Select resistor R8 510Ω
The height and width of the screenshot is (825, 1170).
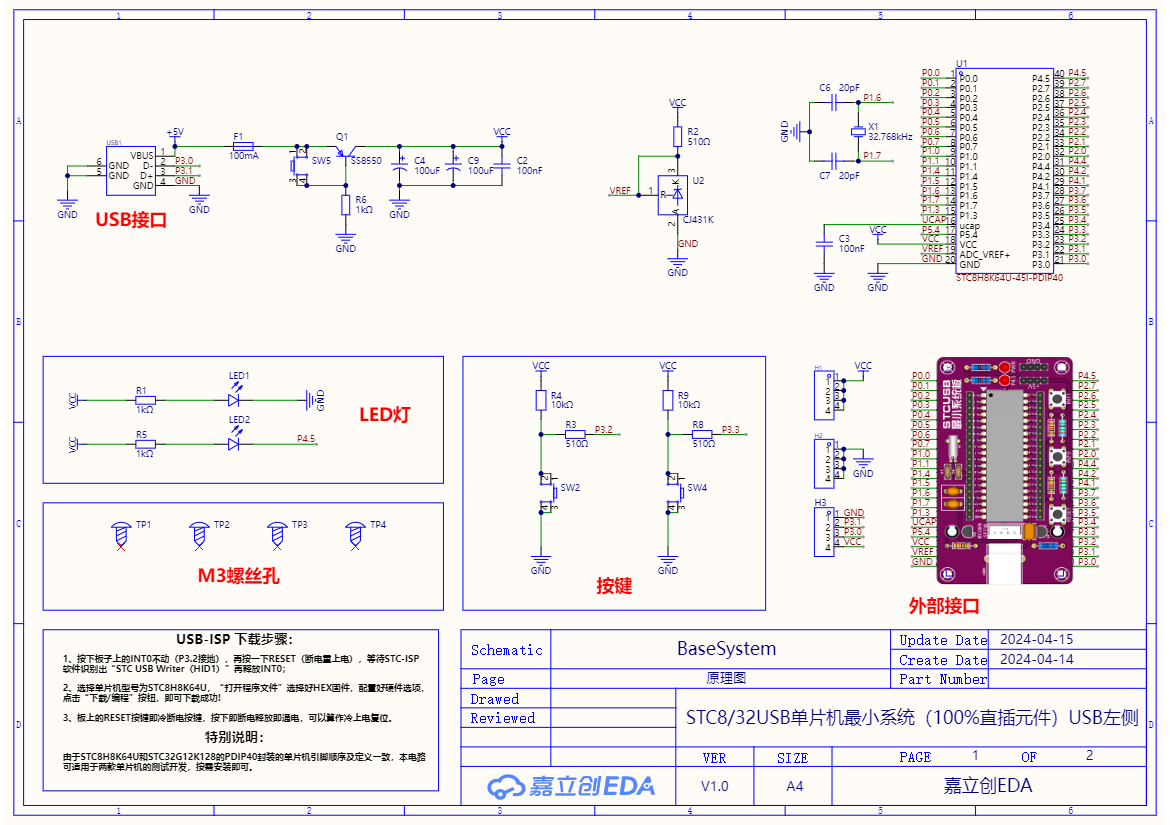click(x=702, y=433)
